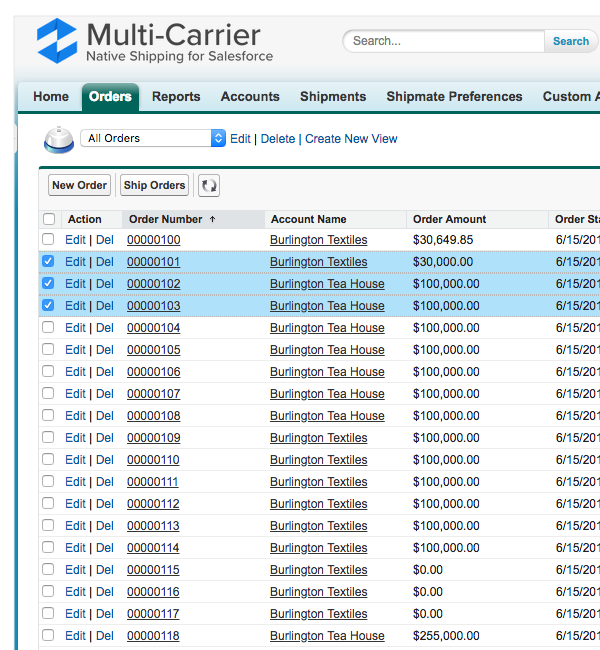Click Del for order 00000117
Screen dimensions: 600x650
click(x=105, y=614)
